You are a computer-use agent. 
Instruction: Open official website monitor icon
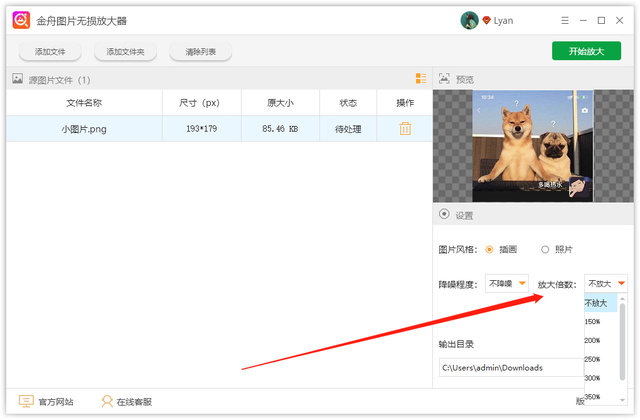[x=26, y=401]
